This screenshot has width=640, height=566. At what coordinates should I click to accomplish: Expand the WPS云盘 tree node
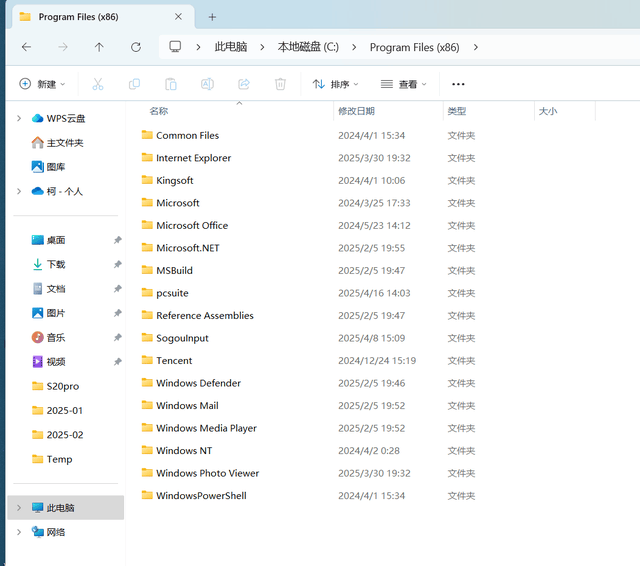pyautogui.click(x=19, y=118)
